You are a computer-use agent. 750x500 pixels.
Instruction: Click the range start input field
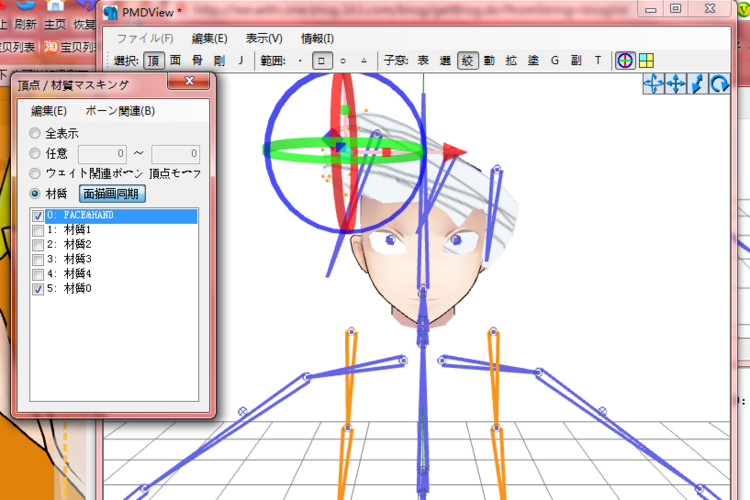coord(102,154)
